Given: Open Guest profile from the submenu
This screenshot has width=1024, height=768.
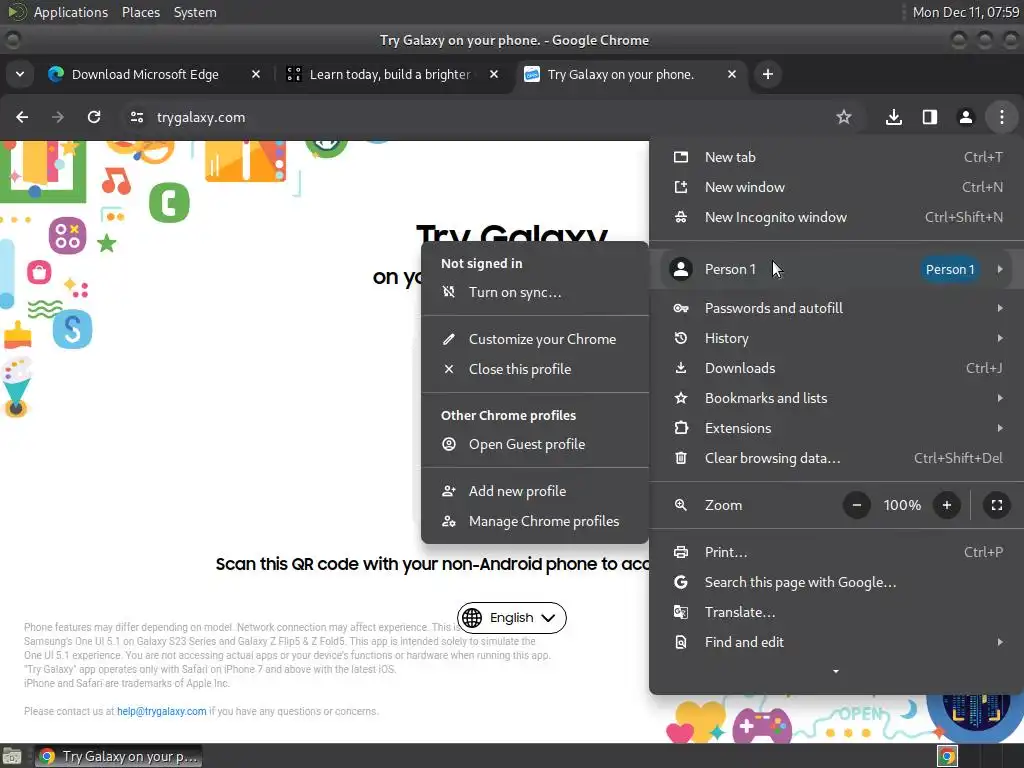Looking at the screenshot, I should click(x=535, y=445).
